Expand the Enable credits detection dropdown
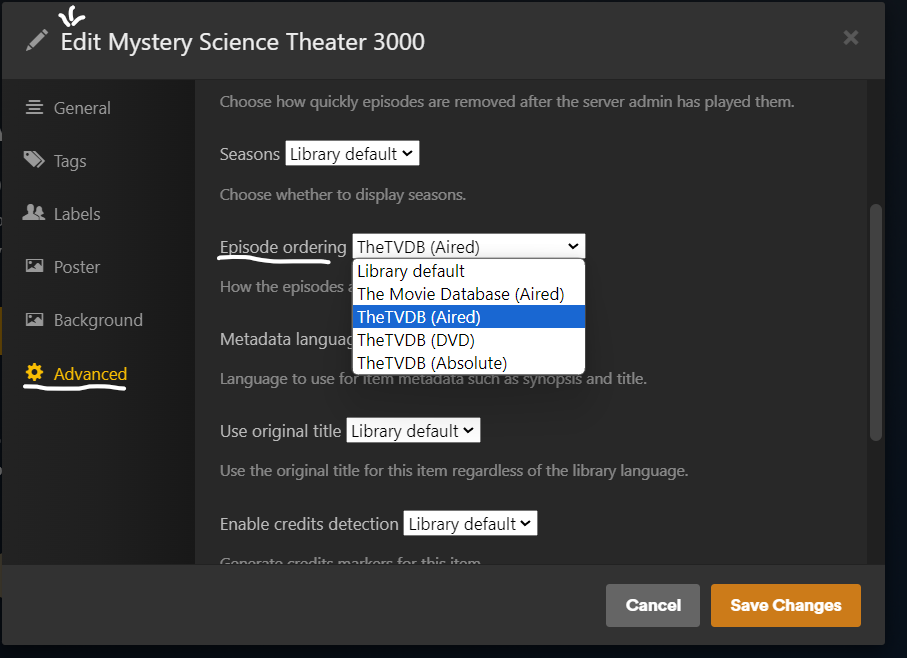 point(470,524)
